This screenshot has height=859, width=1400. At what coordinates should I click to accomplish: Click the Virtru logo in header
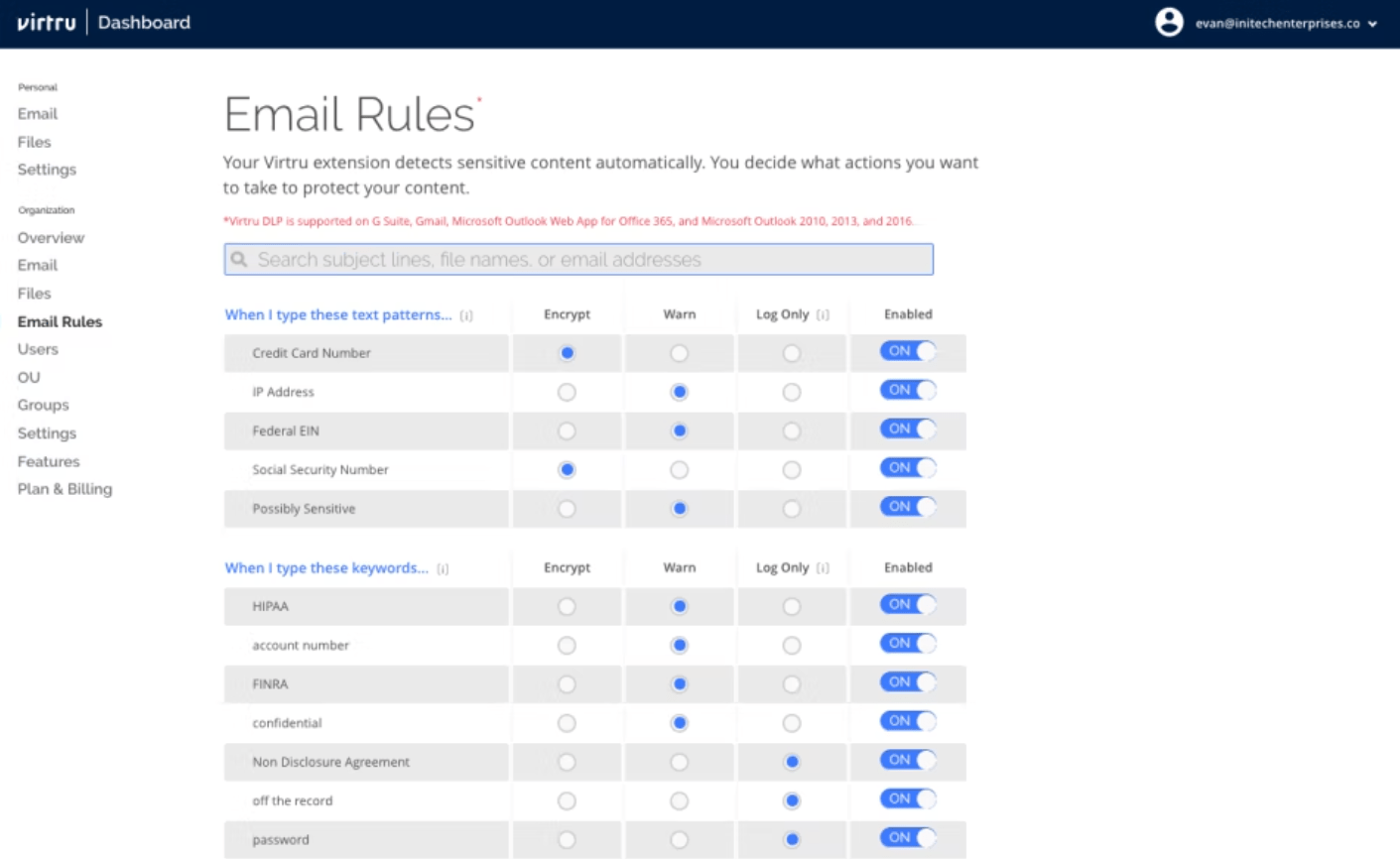47,23
